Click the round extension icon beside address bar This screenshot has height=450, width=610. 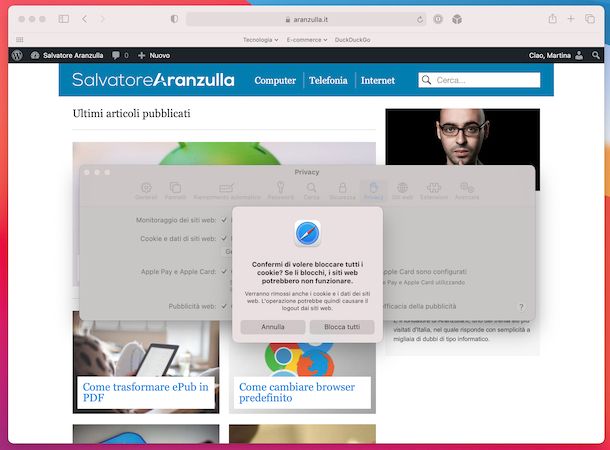(x=438, y=19)
